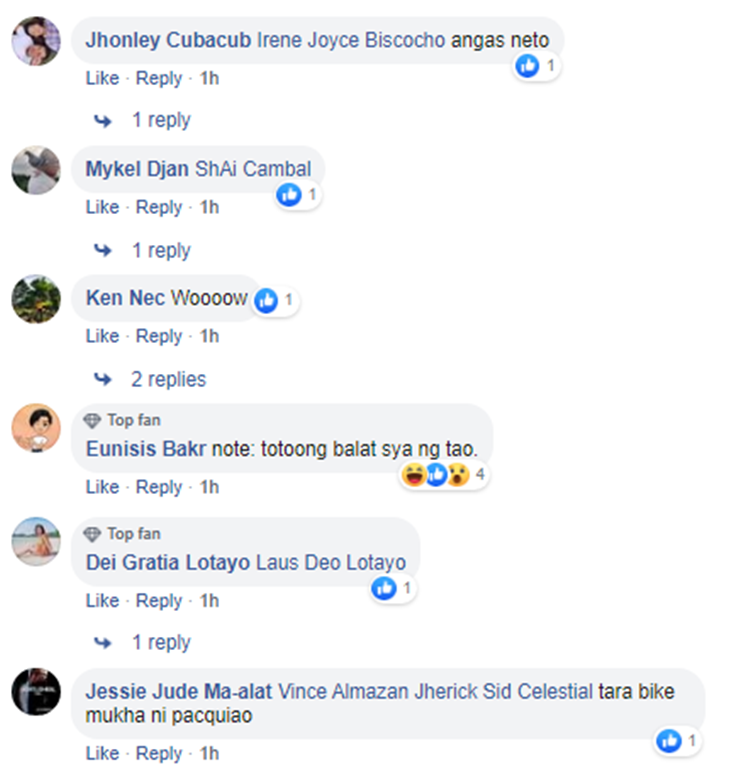This screenshot has width=750, height=777.
Task: Click the like reaction on Jessie Jude Ma-alat's comment
Action: pos(669,741)
